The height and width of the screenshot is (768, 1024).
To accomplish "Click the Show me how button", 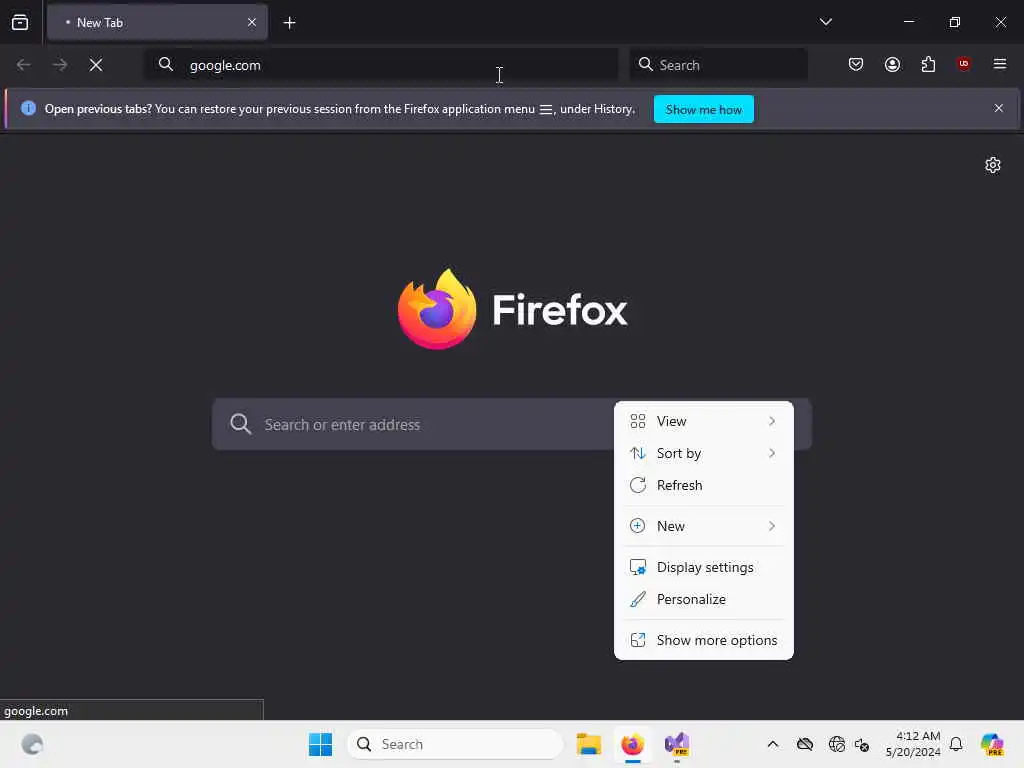I will click(x=703, y=109).
